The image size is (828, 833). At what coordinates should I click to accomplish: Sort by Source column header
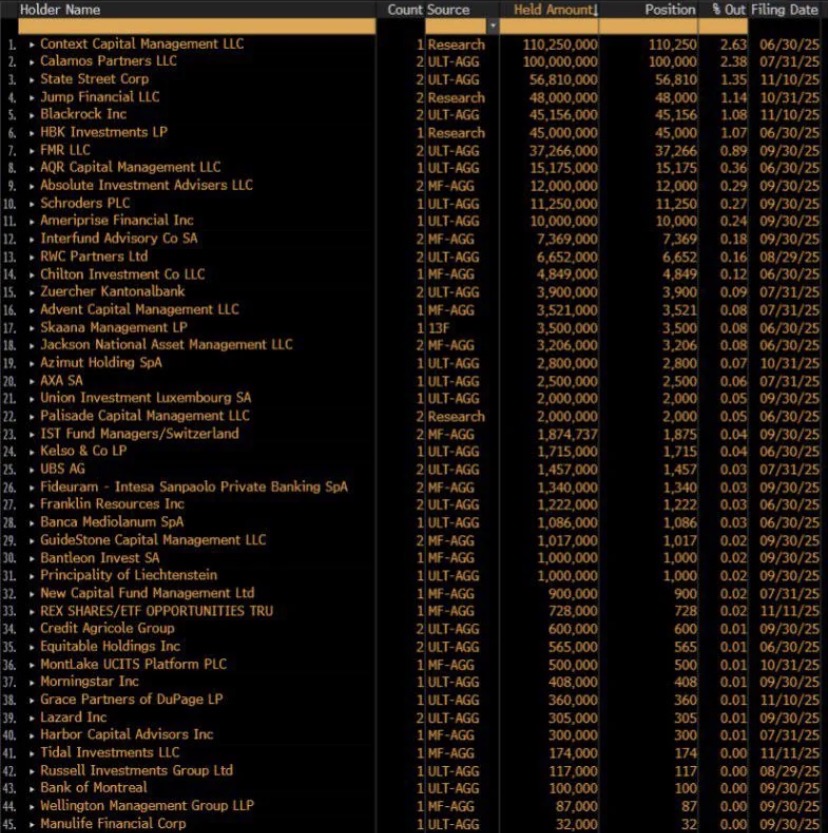click(x=449, y=9)
